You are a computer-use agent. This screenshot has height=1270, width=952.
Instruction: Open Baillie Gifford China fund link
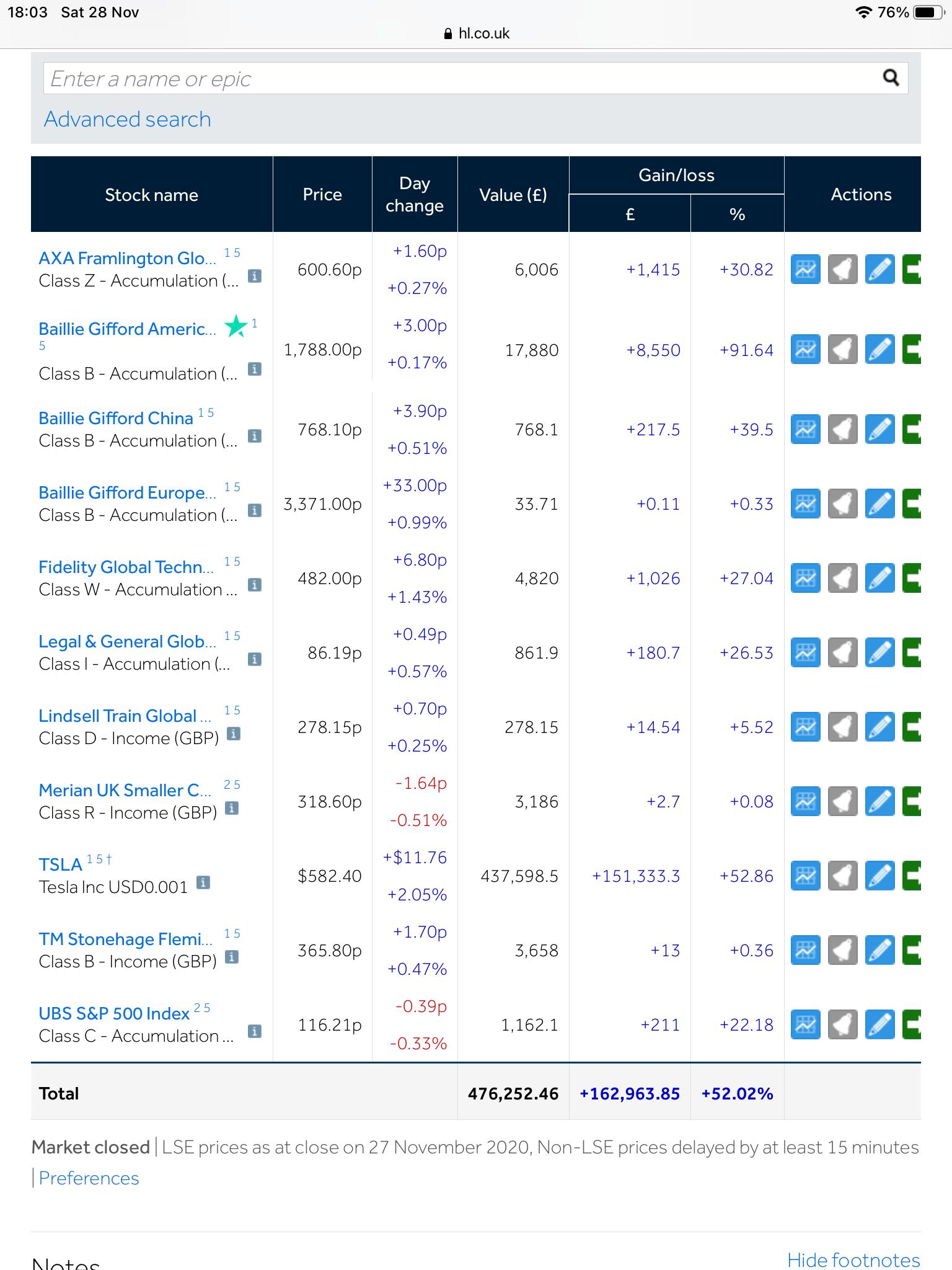[116, 419]
